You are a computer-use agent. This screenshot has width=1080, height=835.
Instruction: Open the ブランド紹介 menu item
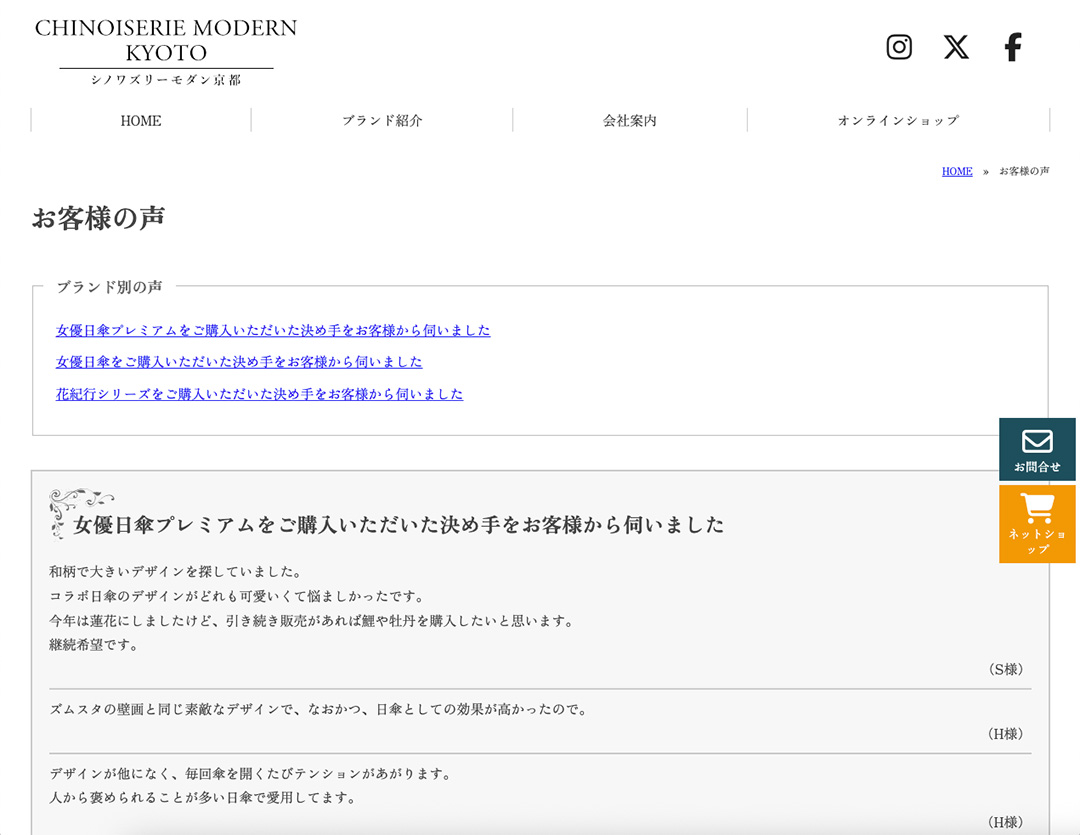(382, 121)
